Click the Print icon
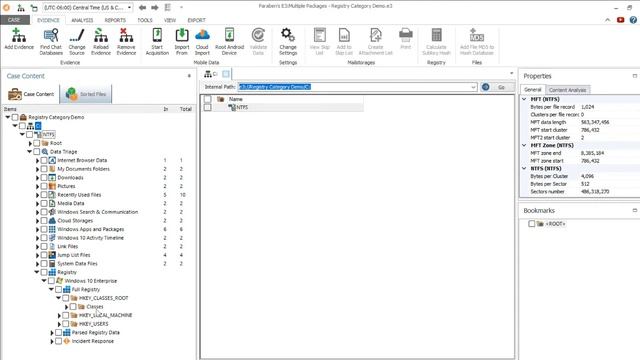The height and width of the screenshot is (360, 640). pos(406,36)
